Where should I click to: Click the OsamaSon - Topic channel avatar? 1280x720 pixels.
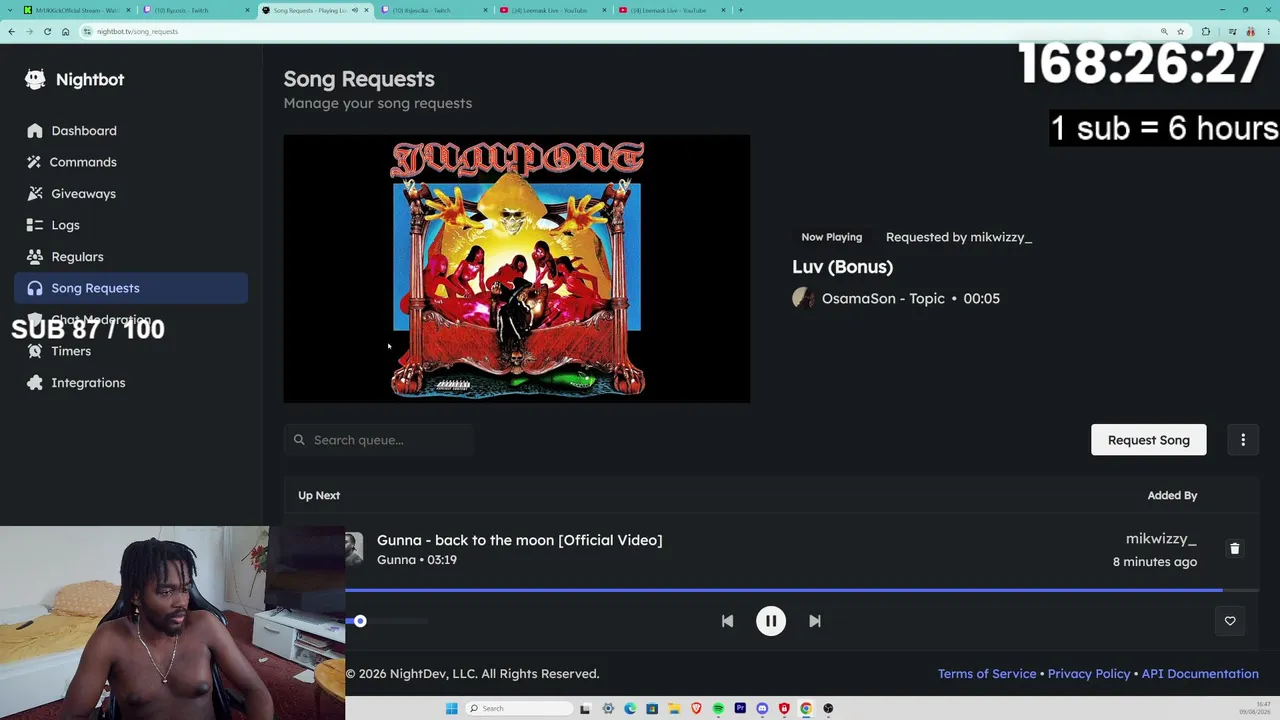pos(803,298)
